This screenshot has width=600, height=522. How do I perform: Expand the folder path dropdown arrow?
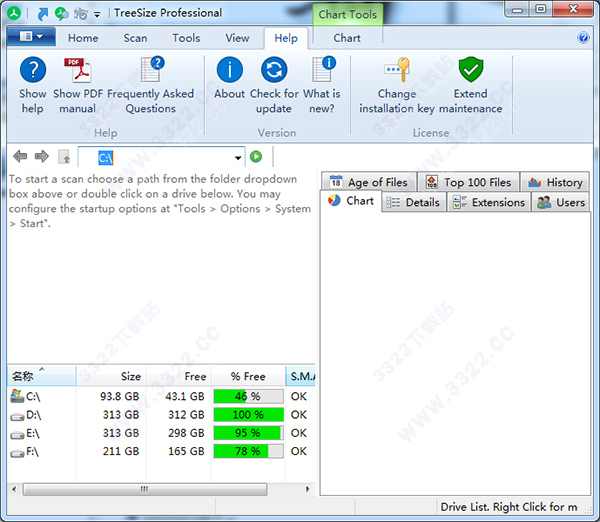(x=238, y=158)
